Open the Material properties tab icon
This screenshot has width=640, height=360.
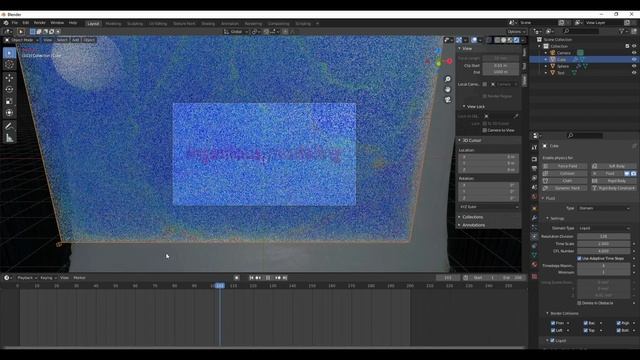point(534,264)
